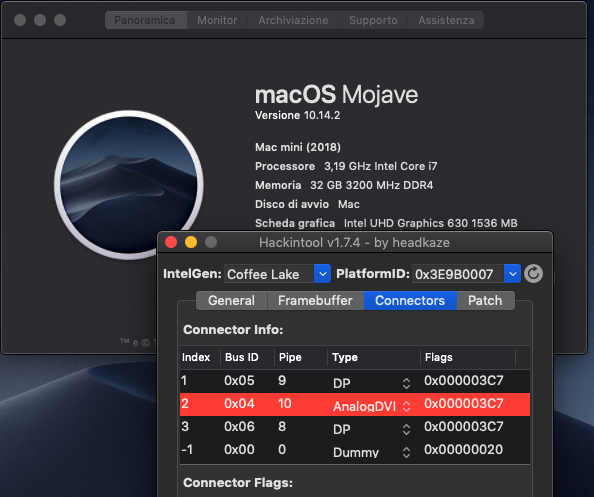Viewport: 594px width, 497px height.
Task: Click Pipe value 10
Action: tap(284, 404)
